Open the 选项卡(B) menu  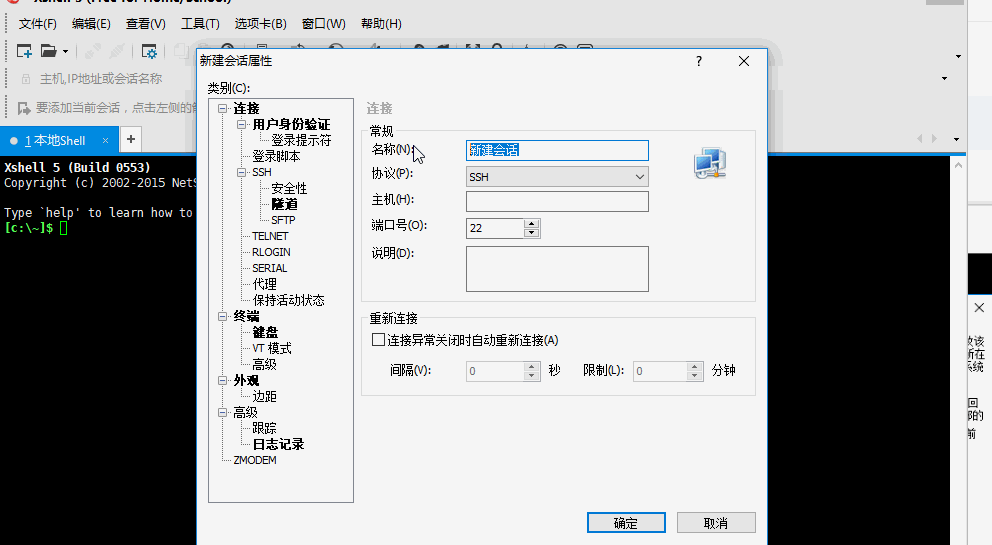pyautogui.click(x=261, y=24)
